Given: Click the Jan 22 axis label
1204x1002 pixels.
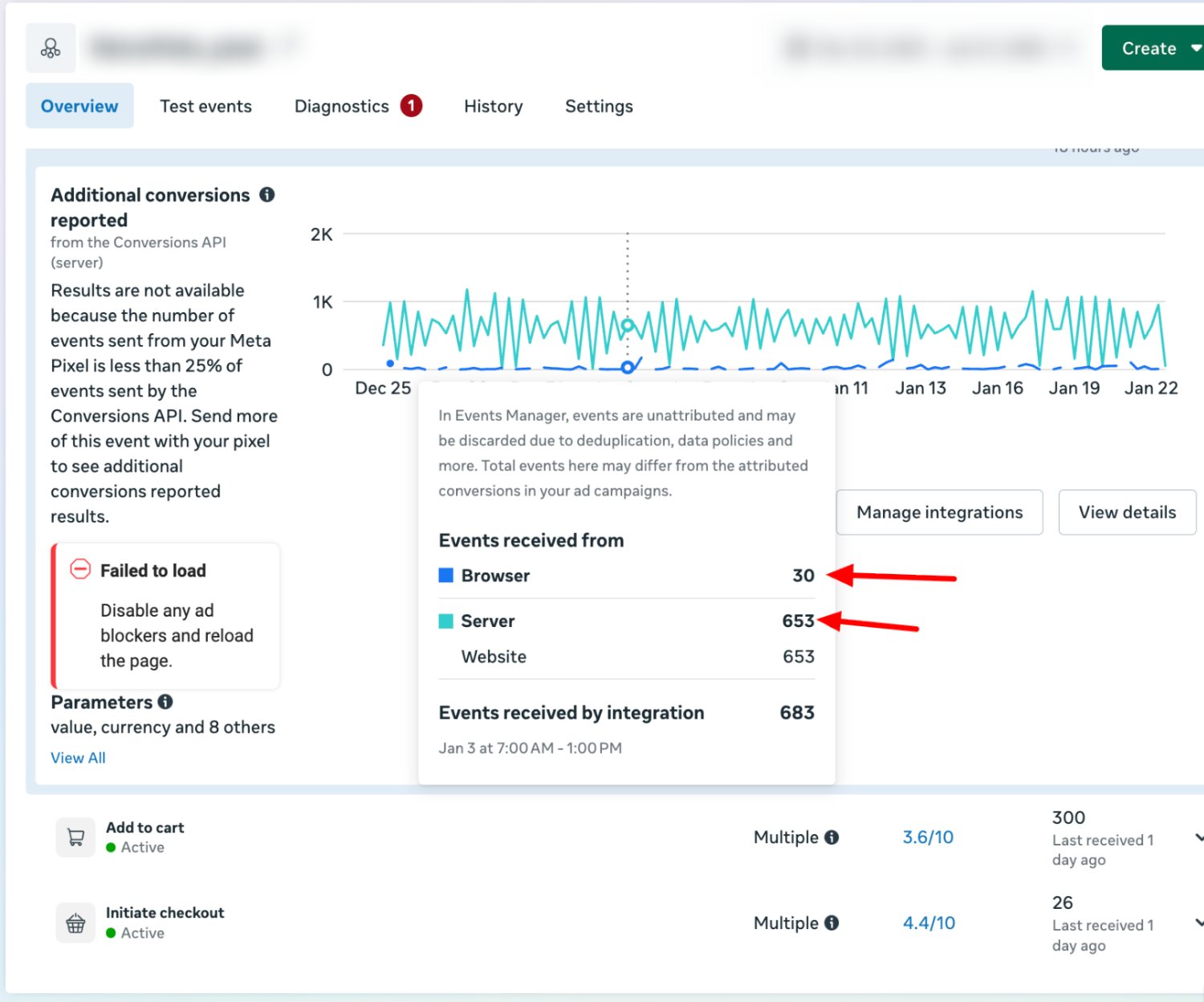Looking at the screenshot, I should (x=1151, y=388).
